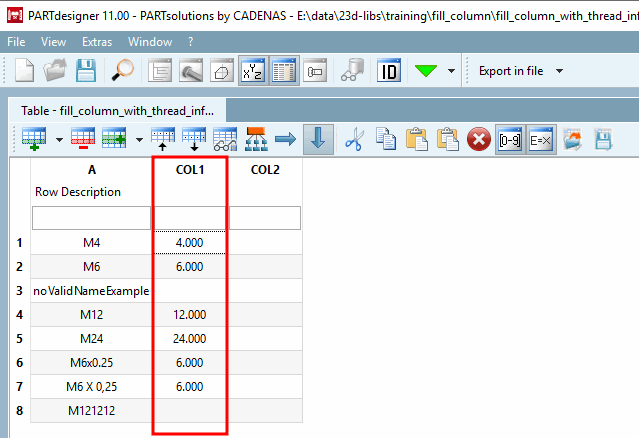Screen dimensions: 639x438
Task: Click Export in file button
Action: (511, 71)
